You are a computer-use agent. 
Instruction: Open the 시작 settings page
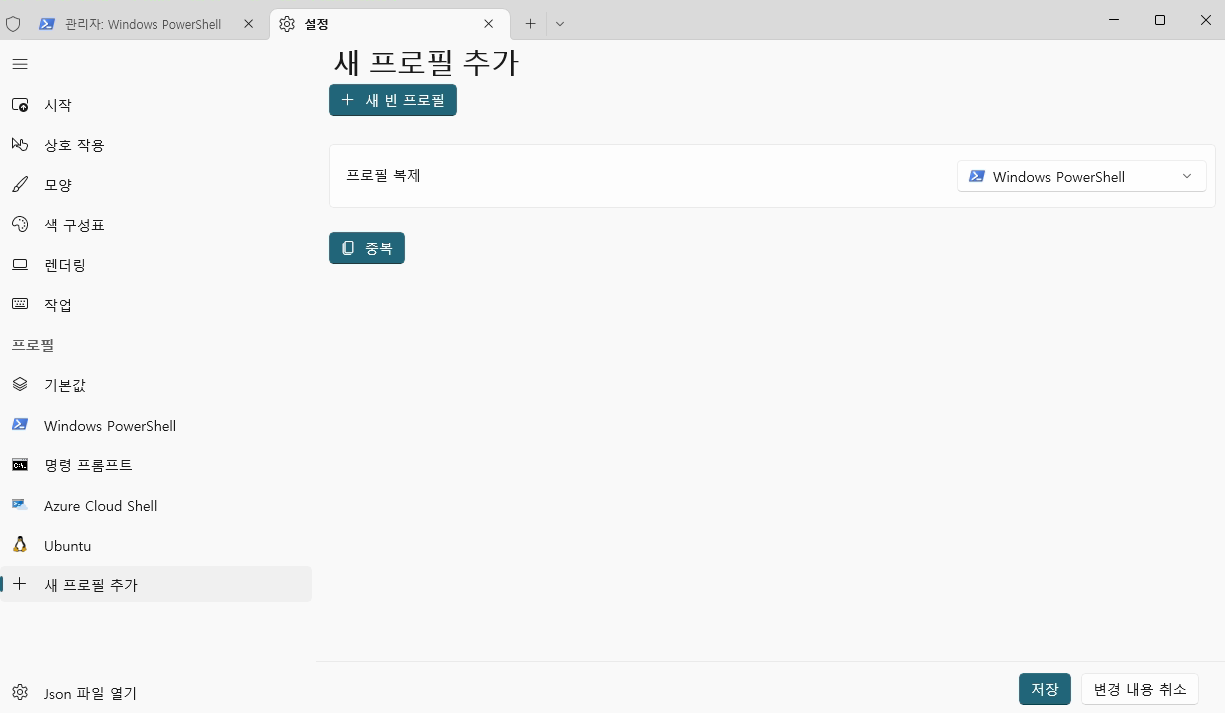click(x=156, y=105)
